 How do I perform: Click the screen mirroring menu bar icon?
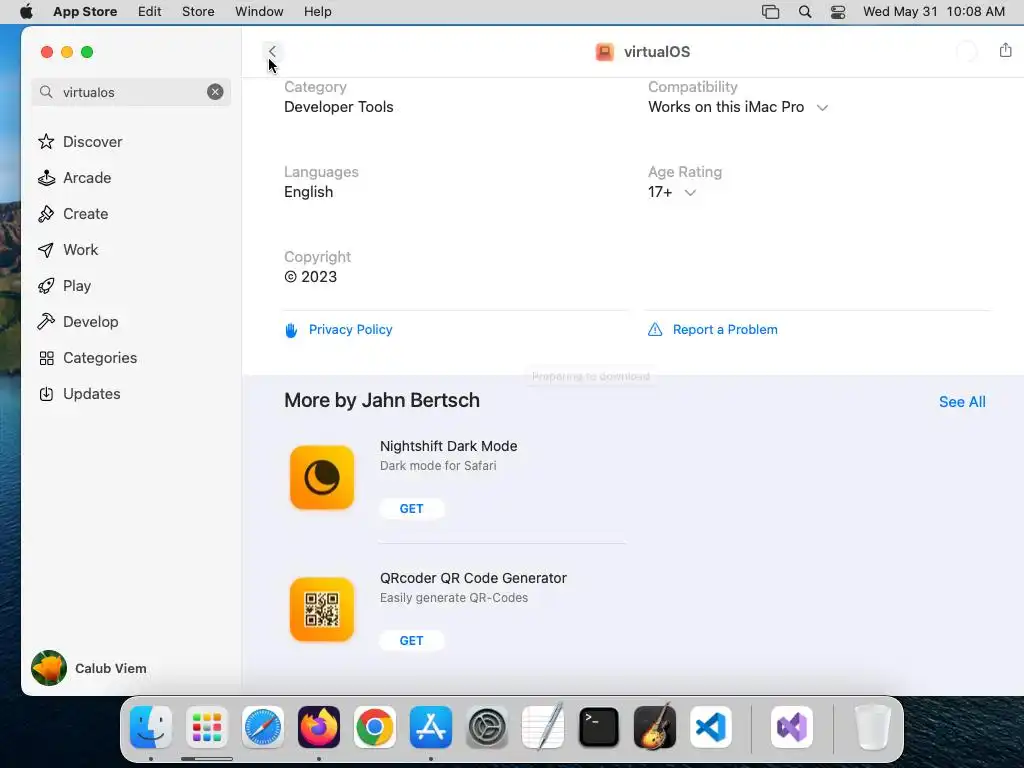click(771, 12)
